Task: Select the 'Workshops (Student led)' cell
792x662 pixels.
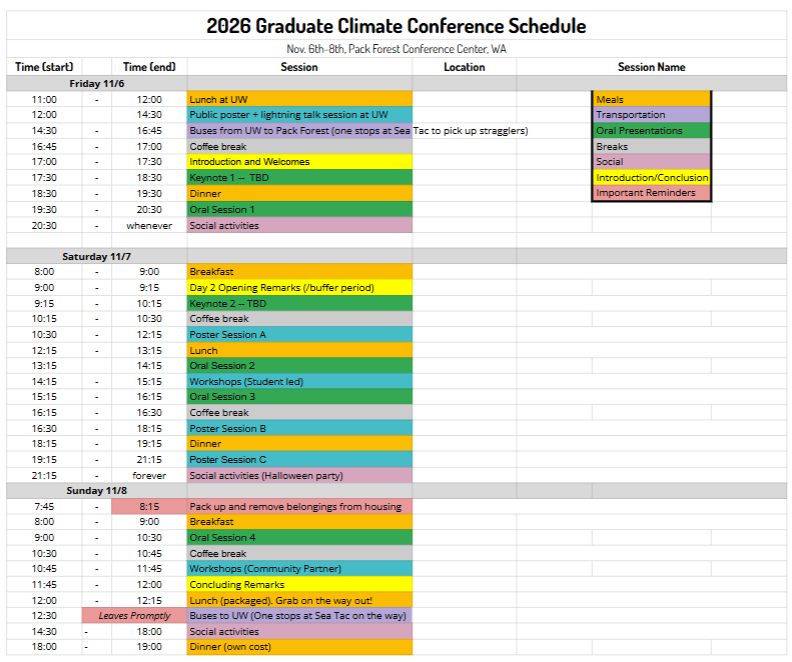Action: [x=300, y=381]
